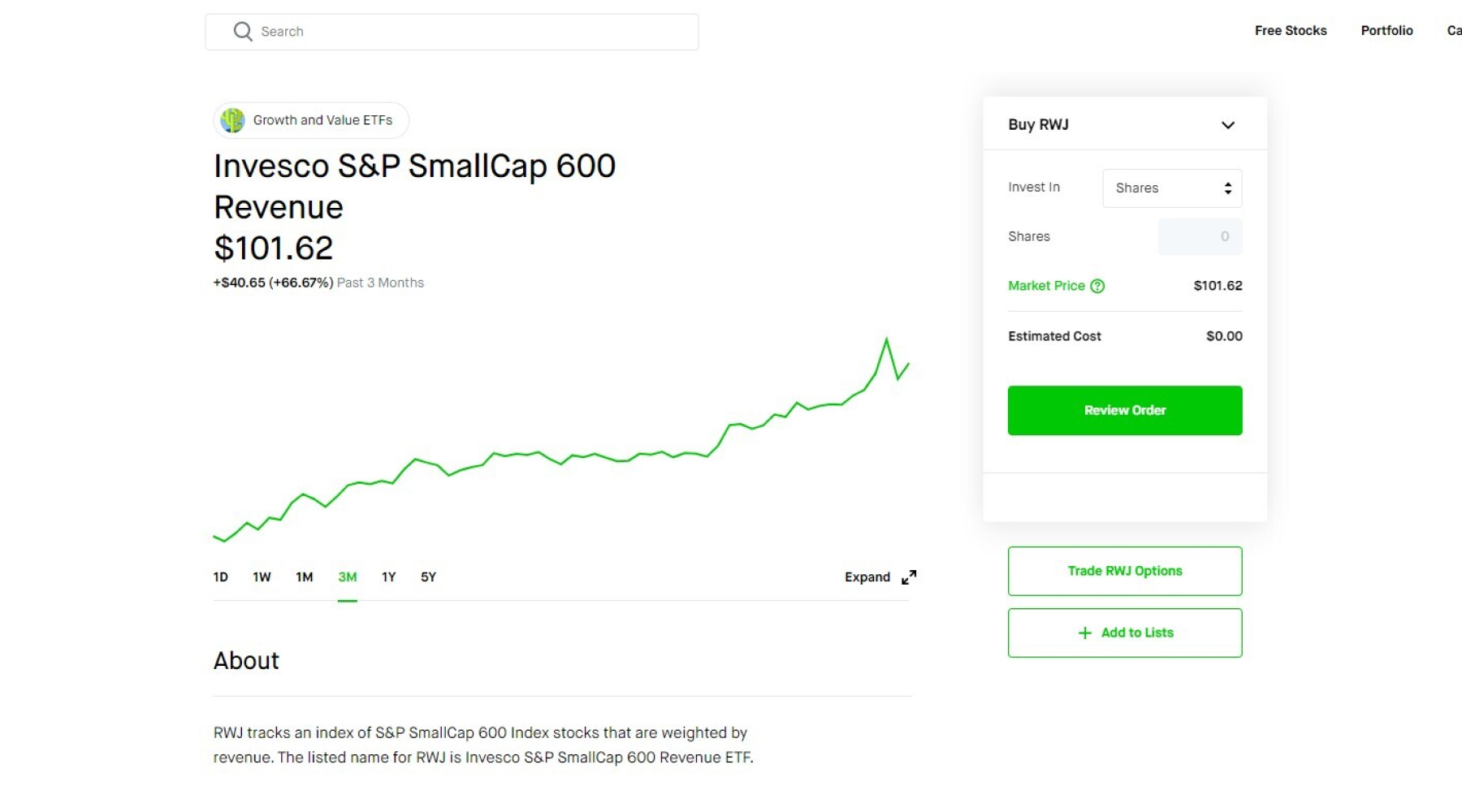Go to the Portfolio page
This screenshot has height=812, width=1462.
pyautogui.click(x=1386, y=31)
